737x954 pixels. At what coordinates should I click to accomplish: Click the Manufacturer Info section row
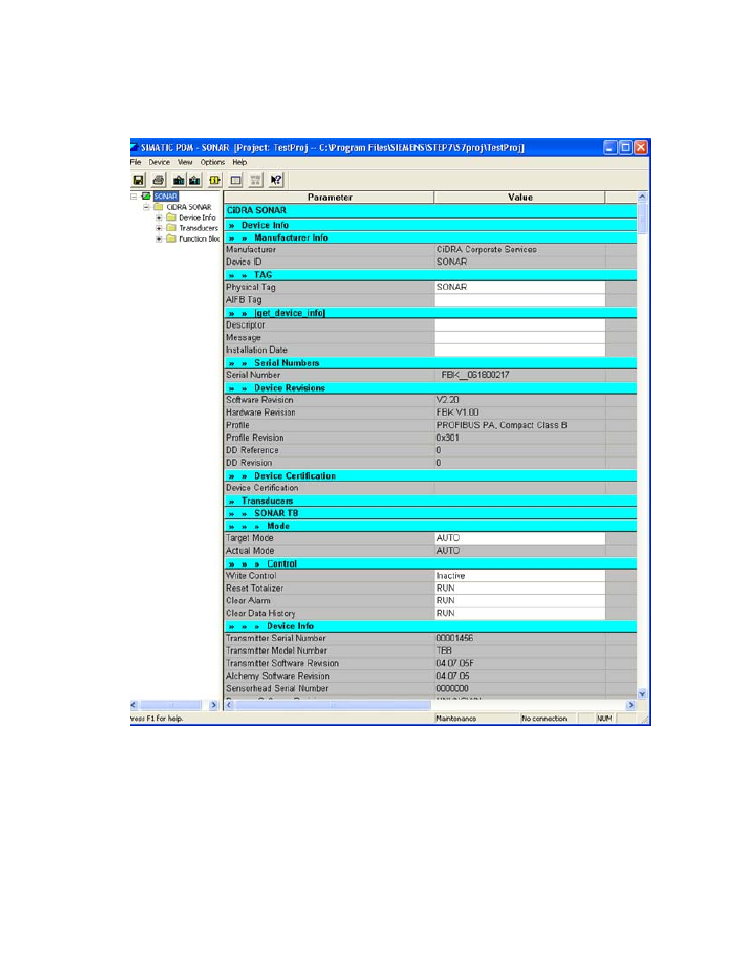click(x=431, y=238)
